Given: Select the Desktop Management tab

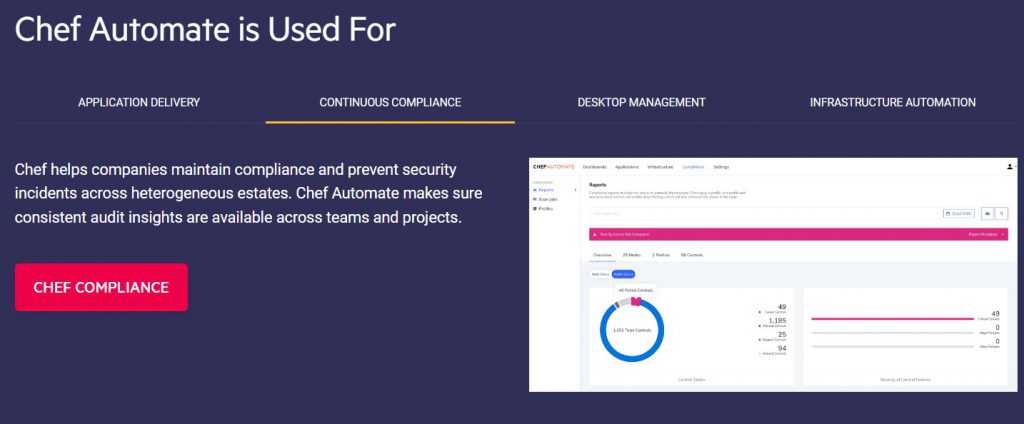Looking at the screenshot, I should click(x=641, y=102).
